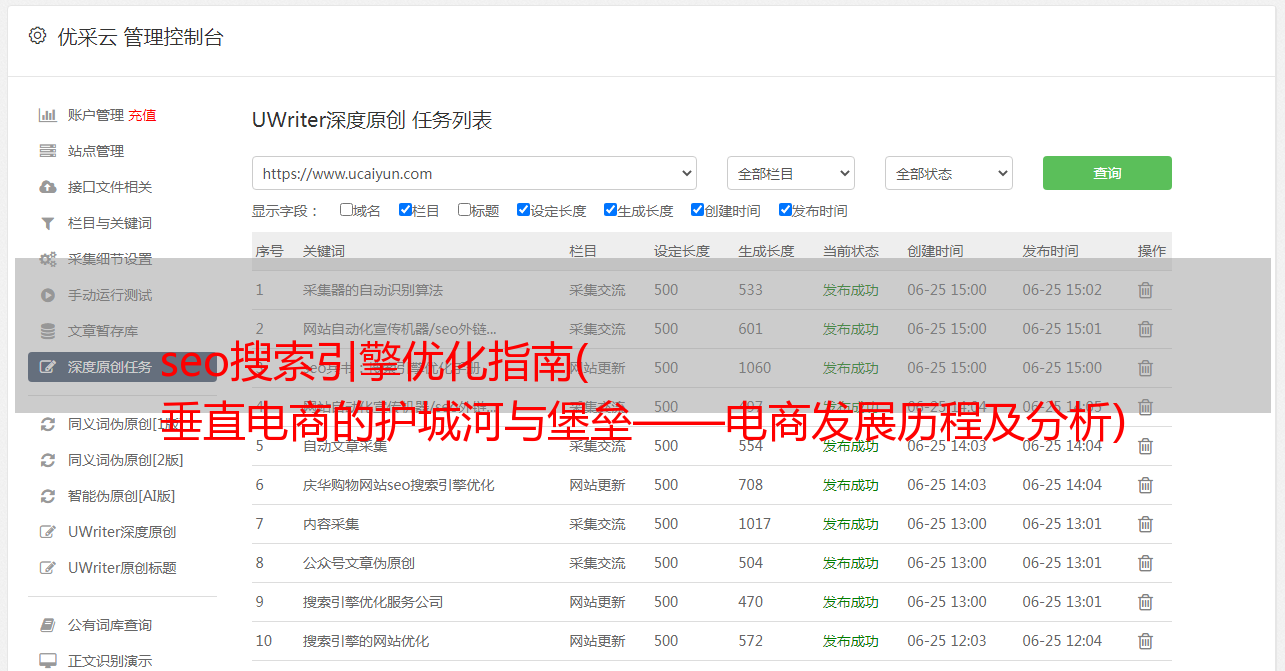The height and width of the screenshot is (671, 1285).
Task: Click keyword 搜索引擎的网站优化
Action: (x=366, y=641)
